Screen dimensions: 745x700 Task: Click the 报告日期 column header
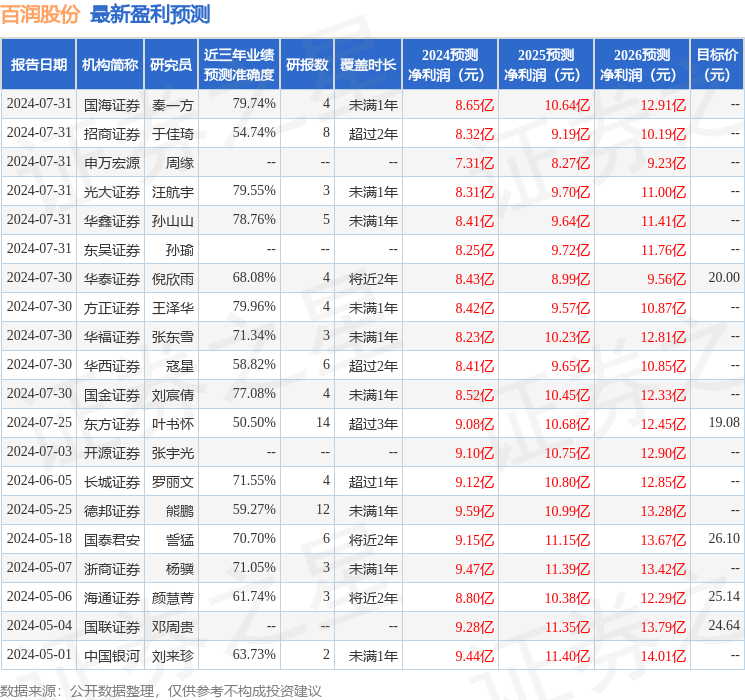[38, 65]
